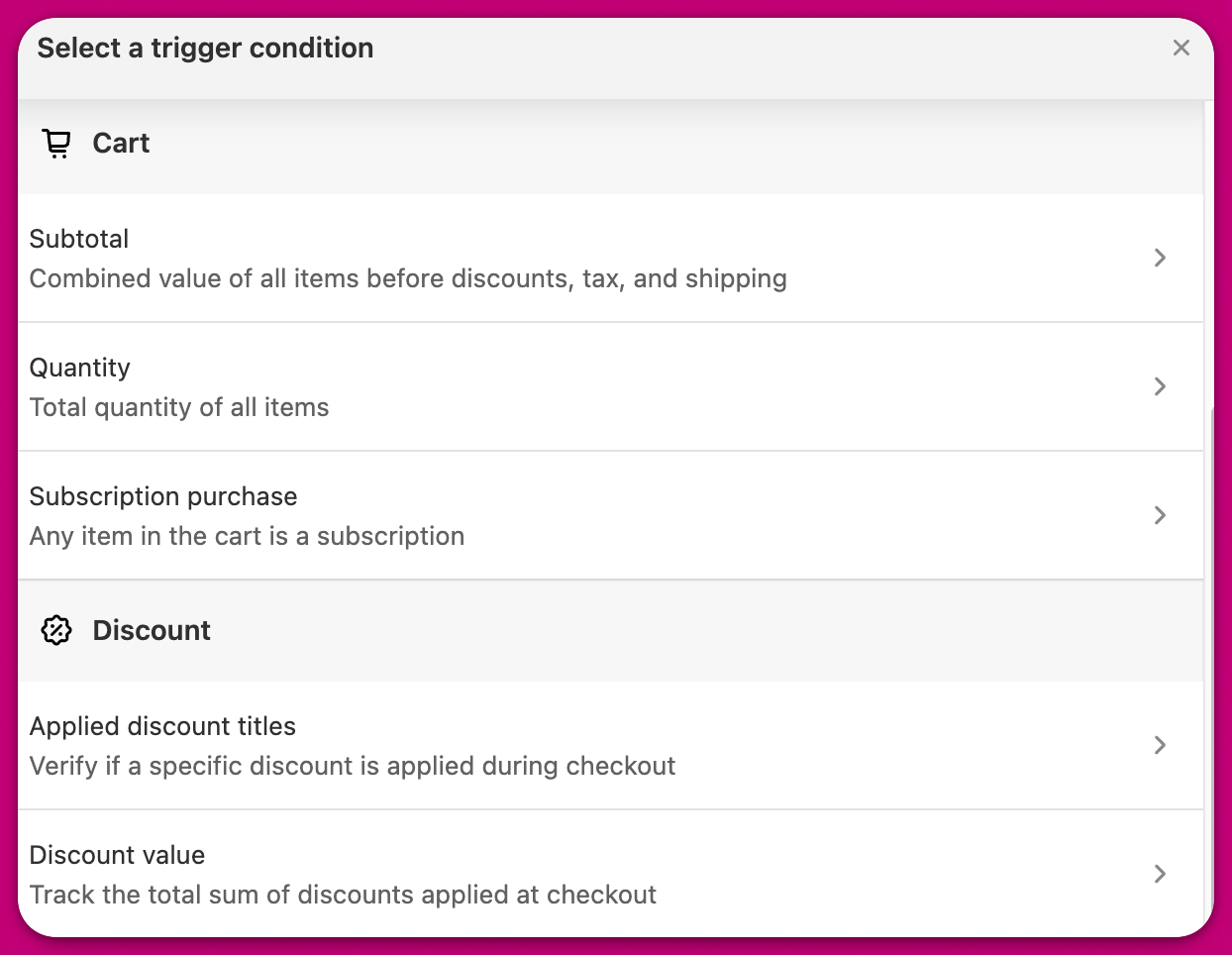Expand the Applied discount titles chevron
1232x955 pixels.
pos(1160,745)
